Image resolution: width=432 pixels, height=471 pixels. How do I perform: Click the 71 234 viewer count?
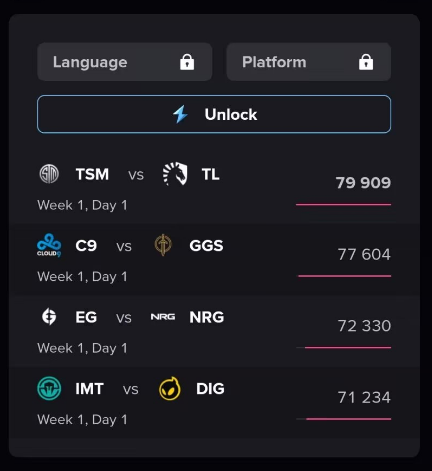tap(364, 397)
